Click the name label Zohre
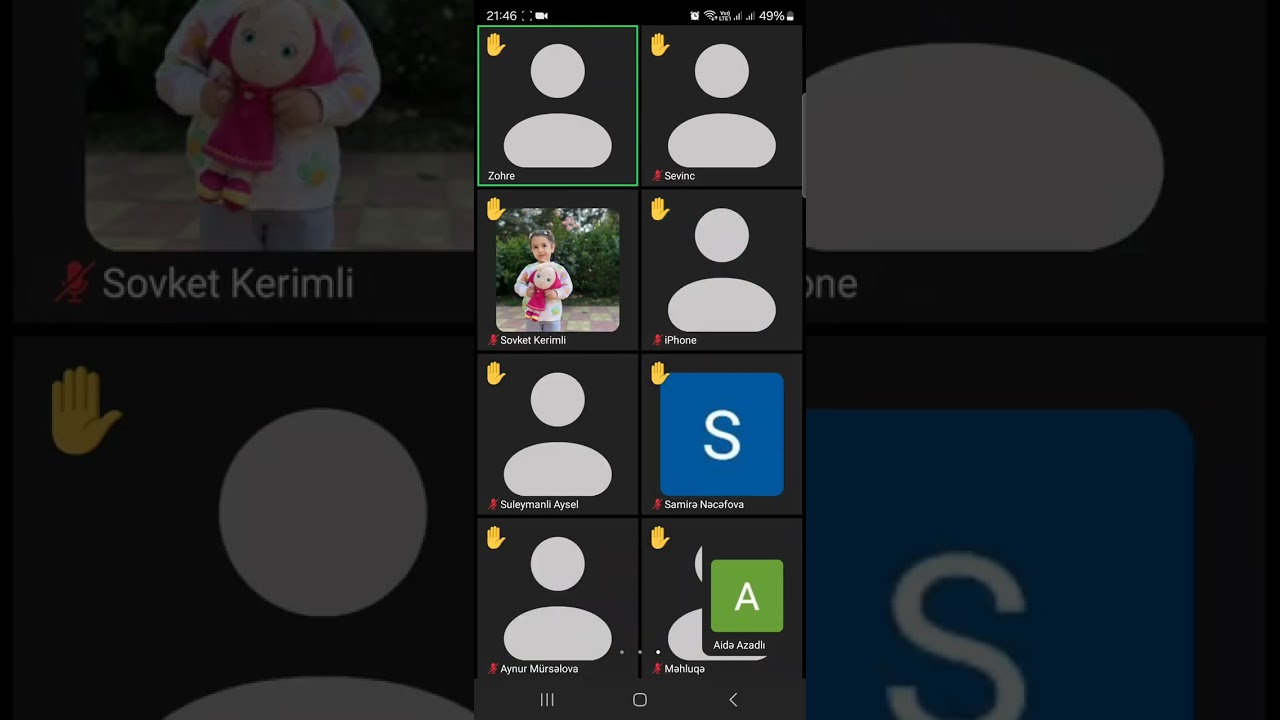The image size is (1280, 720). click(501, 176)
